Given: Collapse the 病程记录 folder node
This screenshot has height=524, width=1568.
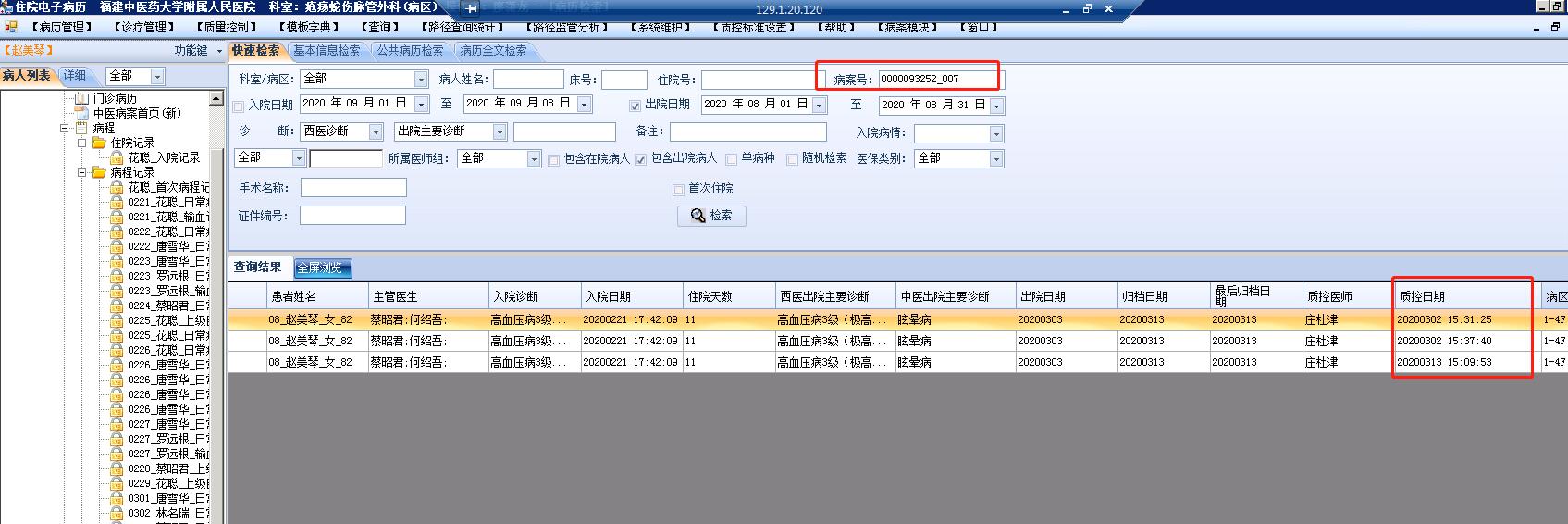Looking at the screenshot, I should (x=81, y=172).
